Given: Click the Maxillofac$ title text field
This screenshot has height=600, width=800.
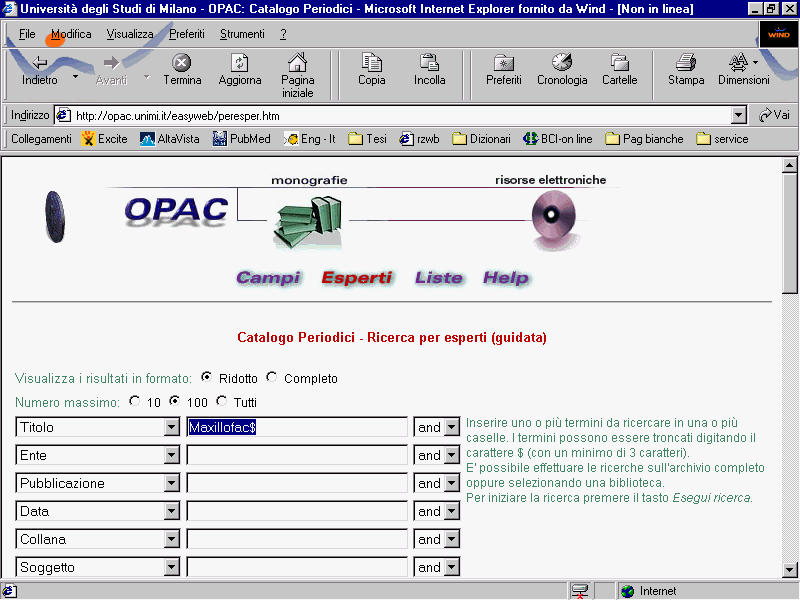Looking at the screenshot, I should pyautogui.click(x=297, y=428).
